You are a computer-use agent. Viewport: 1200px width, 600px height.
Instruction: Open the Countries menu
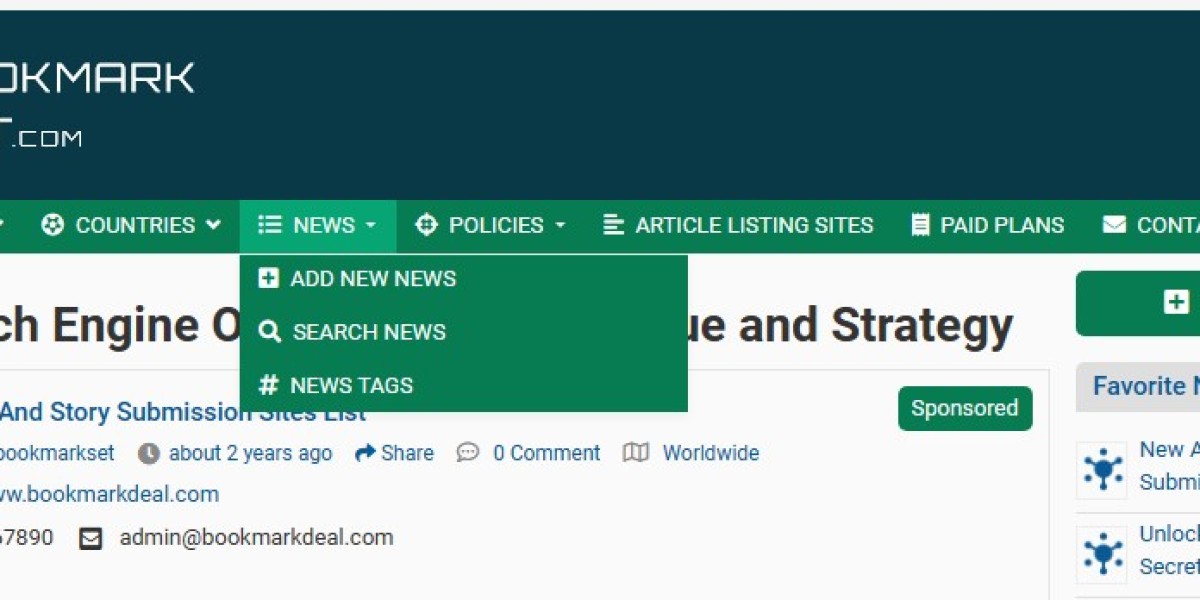pyautogui.click(x=131, y=225)
